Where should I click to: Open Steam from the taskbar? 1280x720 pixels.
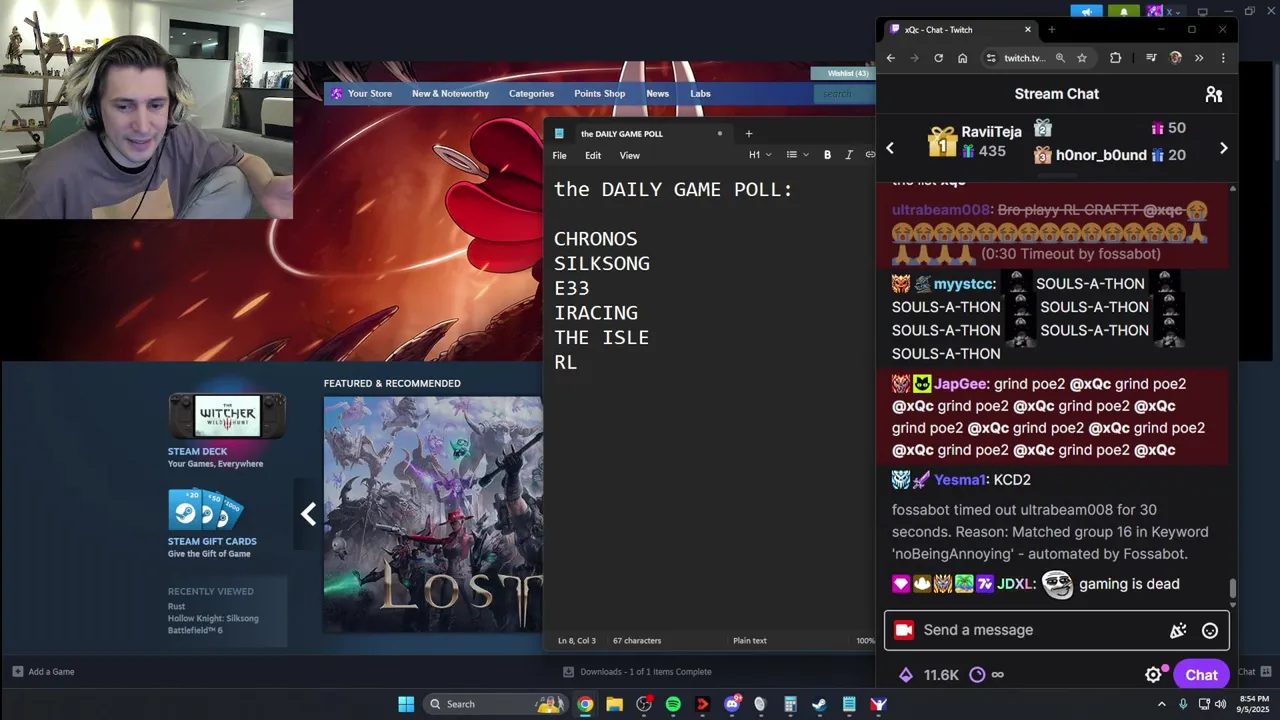point(819,704)
